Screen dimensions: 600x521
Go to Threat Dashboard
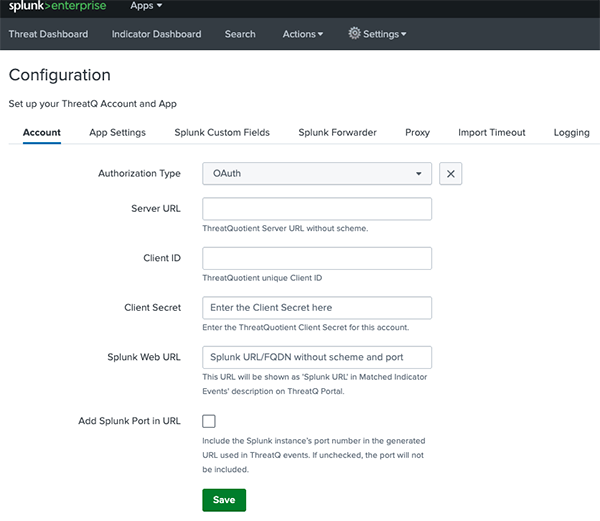tap(48, 34)
